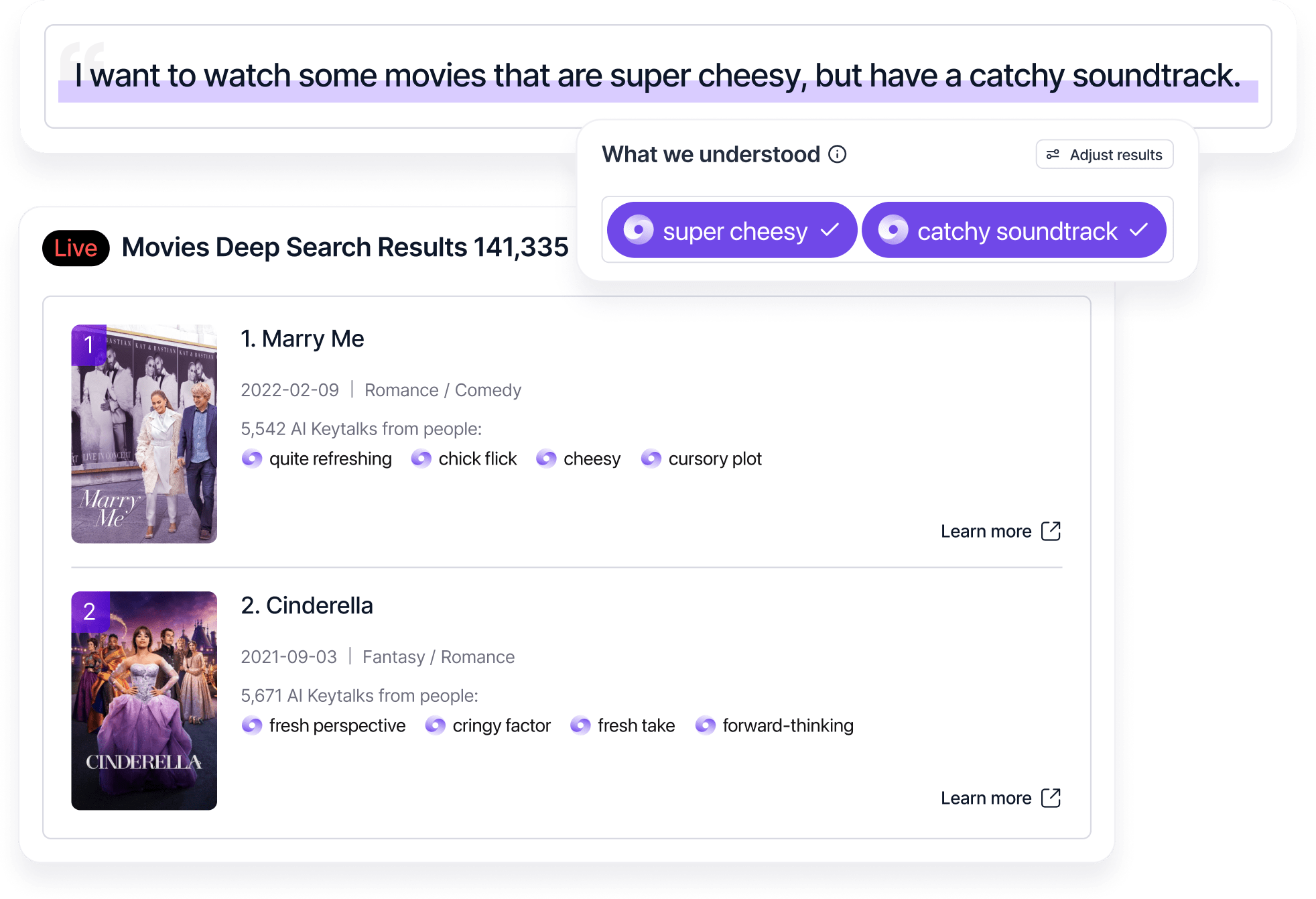Select the forward-thinking keytalk tag
1316x899 pixels.
(774, 725)
